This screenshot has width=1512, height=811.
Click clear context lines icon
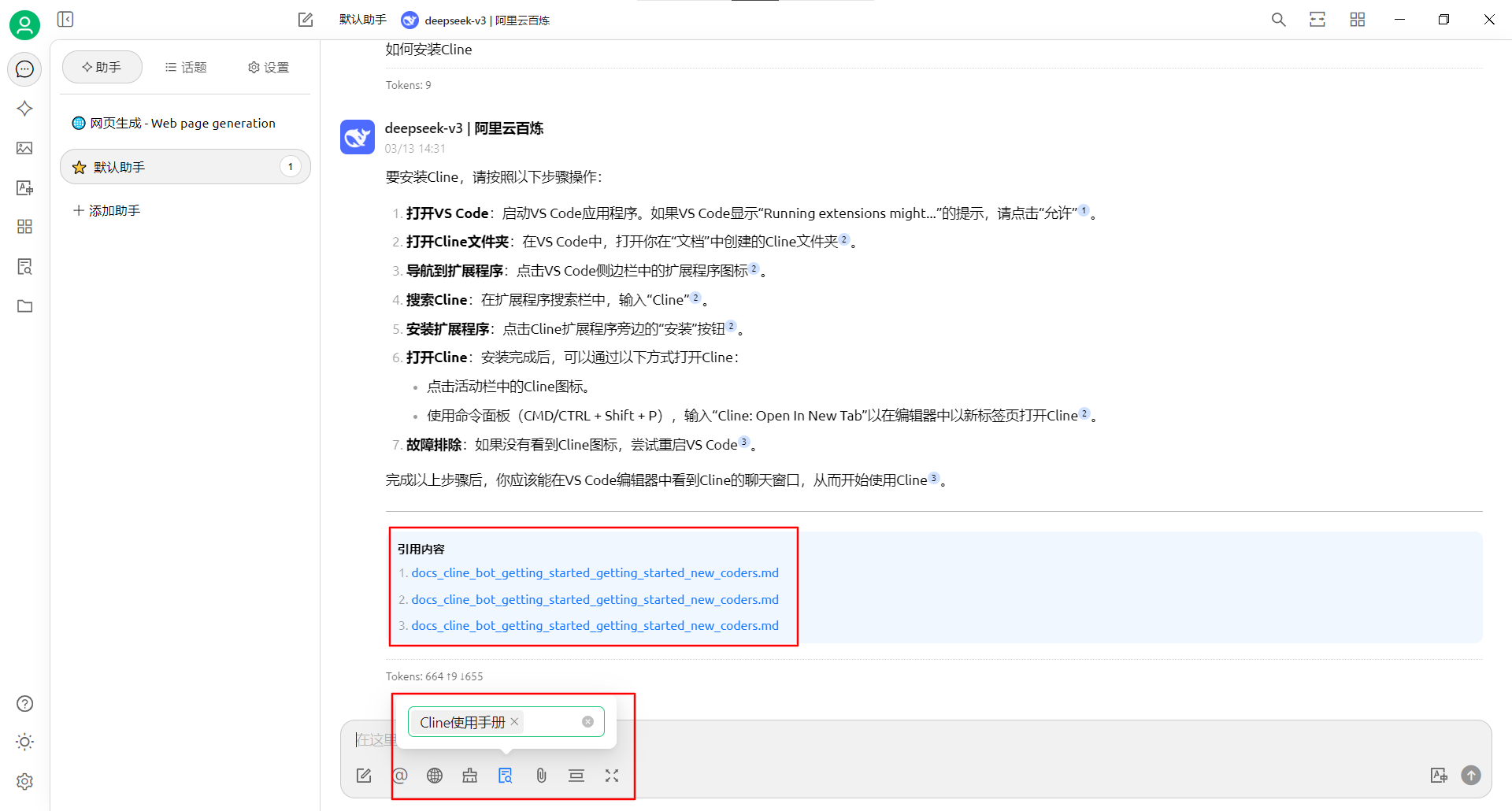coord(576,776)
